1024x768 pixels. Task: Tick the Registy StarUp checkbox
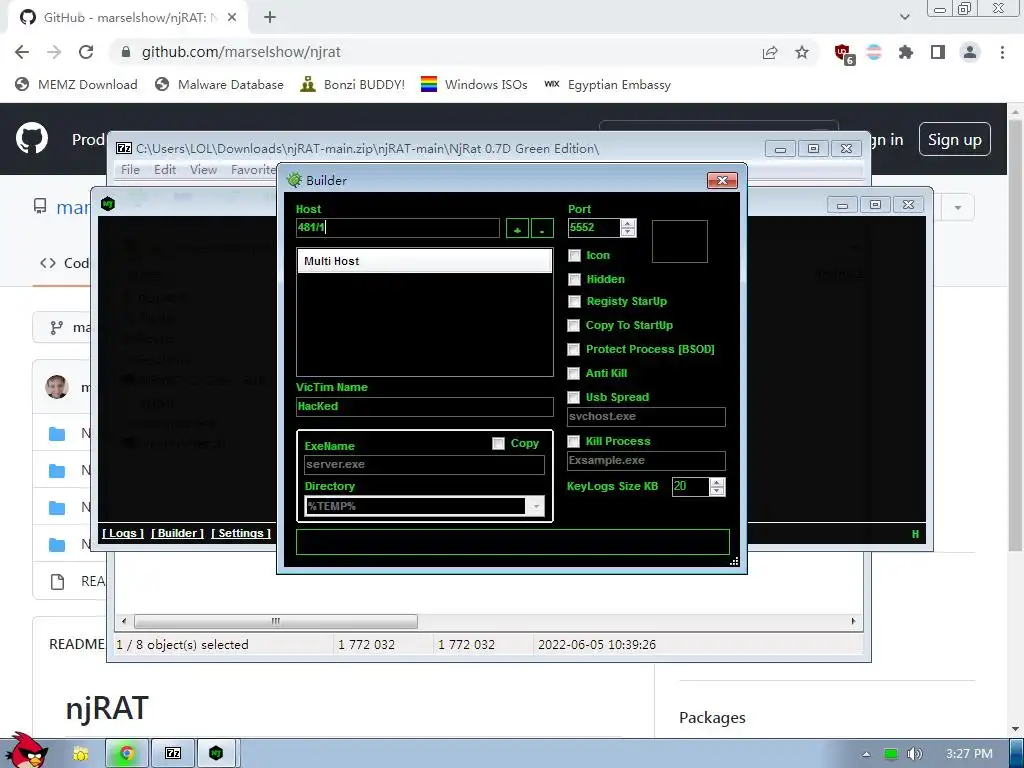575,302
